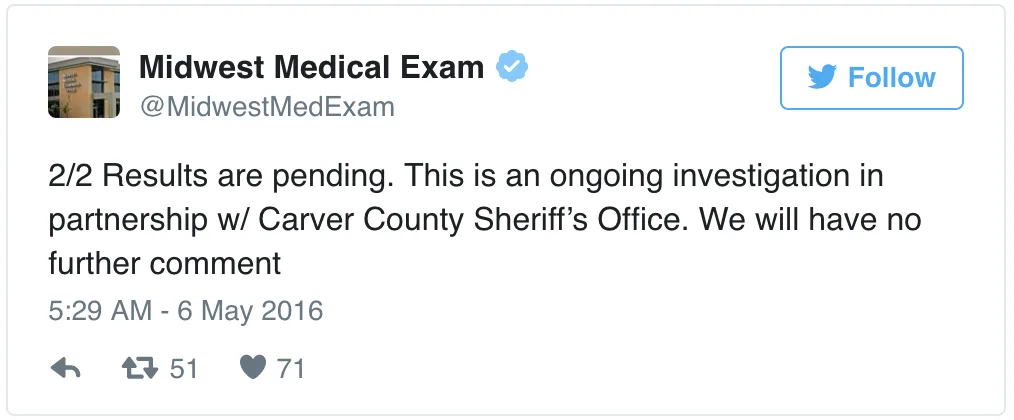Click the 5:29 AM time text
This screenshot has height=420, width=1014.
(x=100, y=311)
